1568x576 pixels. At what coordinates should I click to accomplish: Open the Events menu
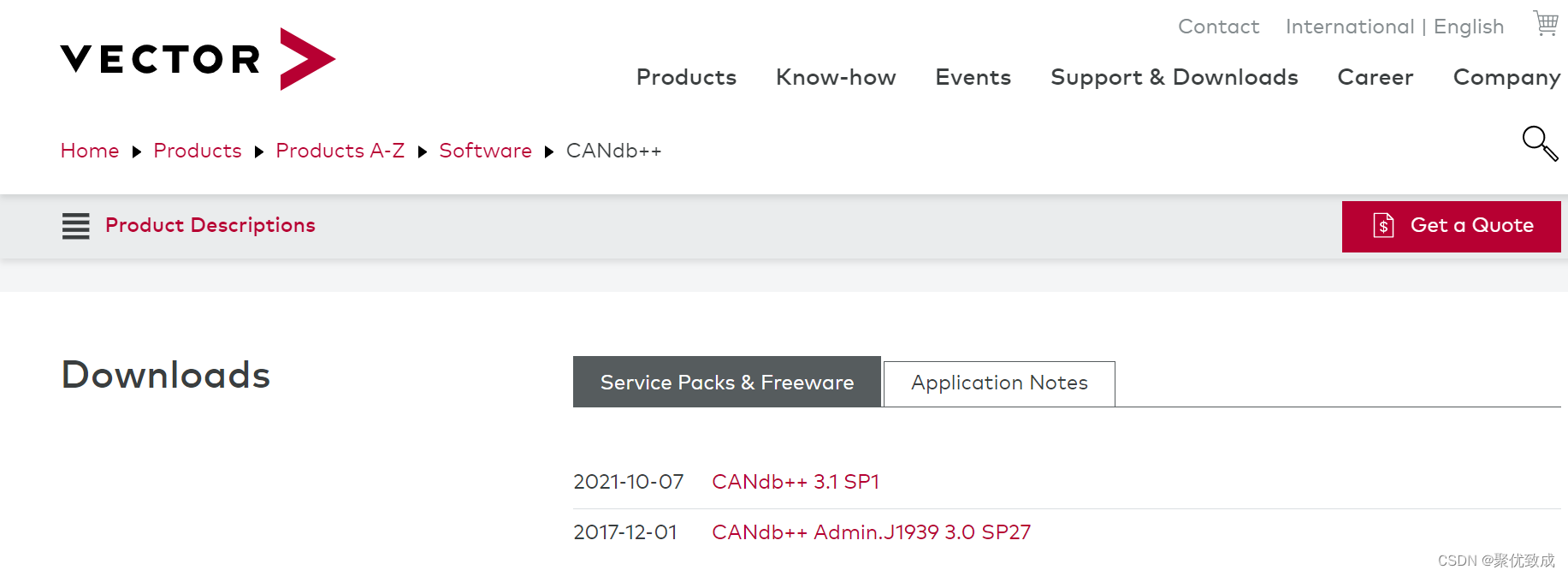tap(973, 77)
